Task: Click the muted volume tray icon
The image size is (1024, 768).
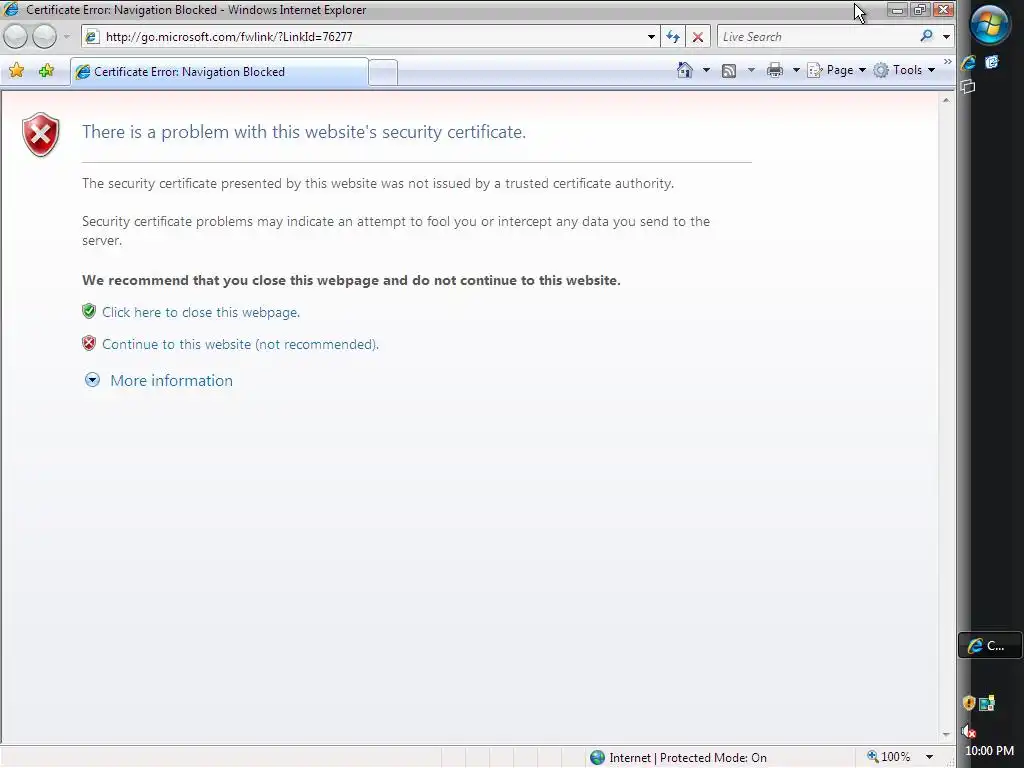Action: 968,730
